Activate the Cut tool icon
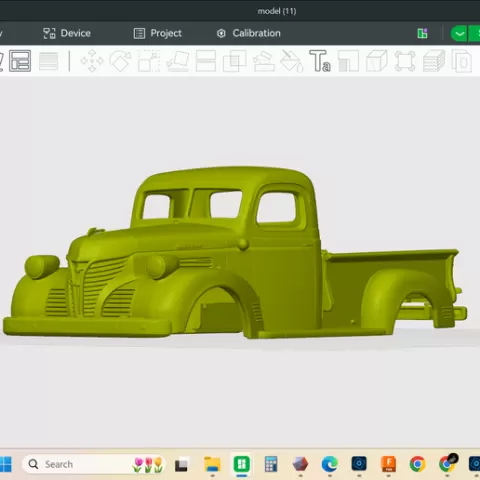Viewport: 480px width, 480px height. point(206,61)
